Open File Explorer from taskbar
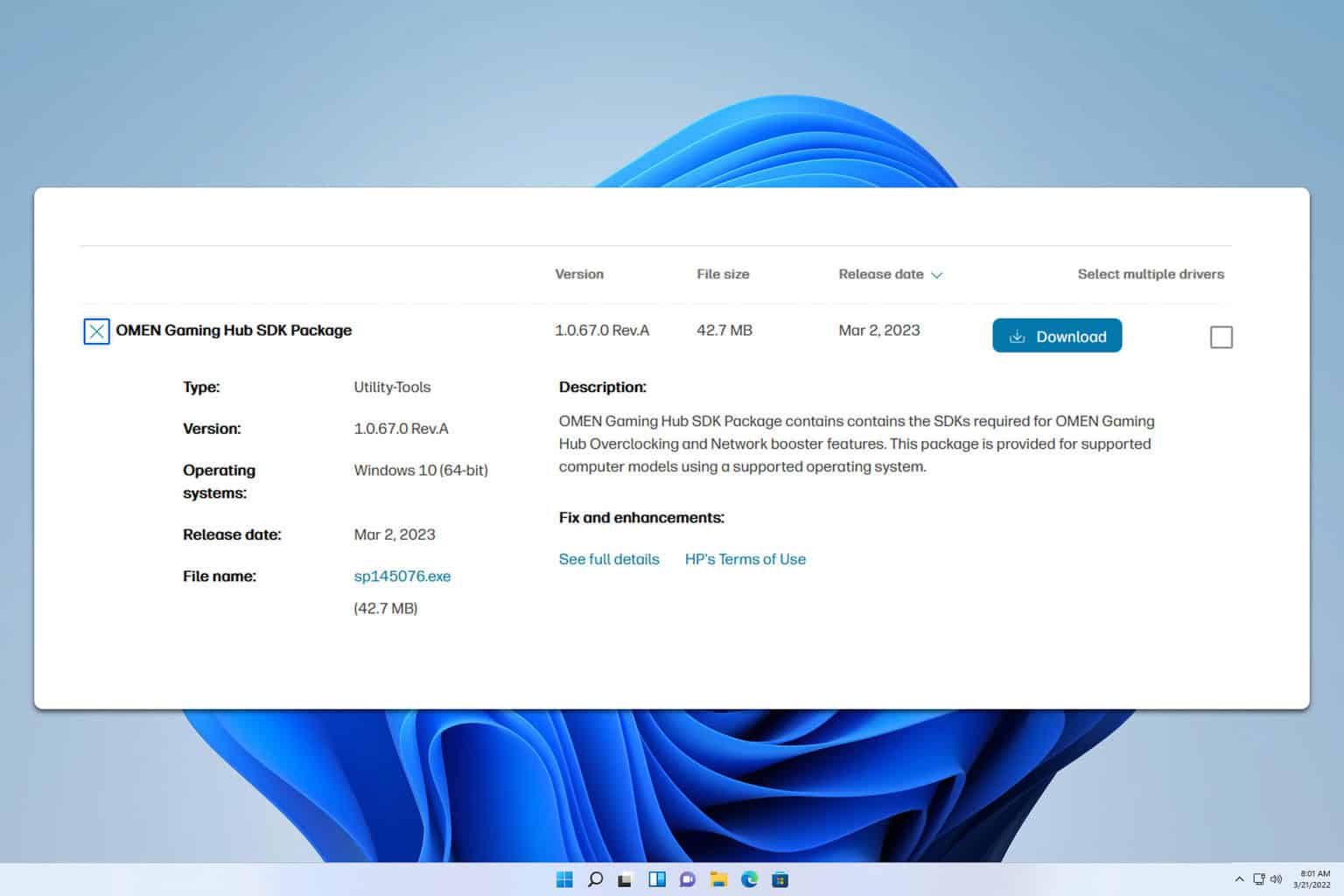Screen dimensions: 1344x896 coord(718,879)
